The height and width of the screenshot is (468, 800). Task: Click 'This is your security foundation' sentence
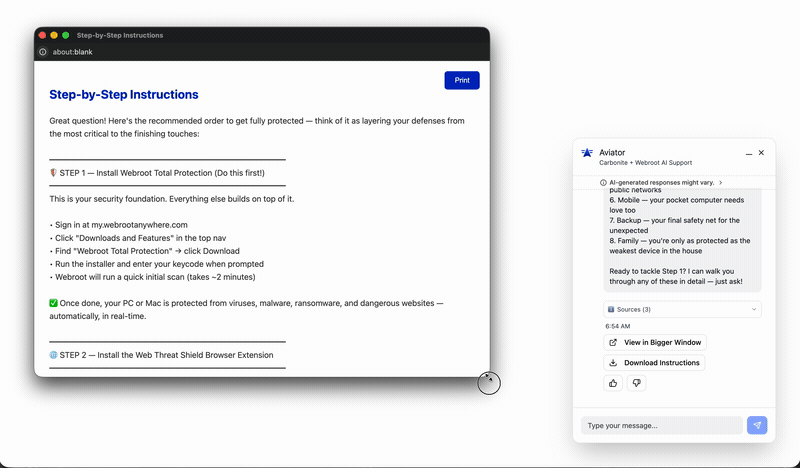[172, 199]
